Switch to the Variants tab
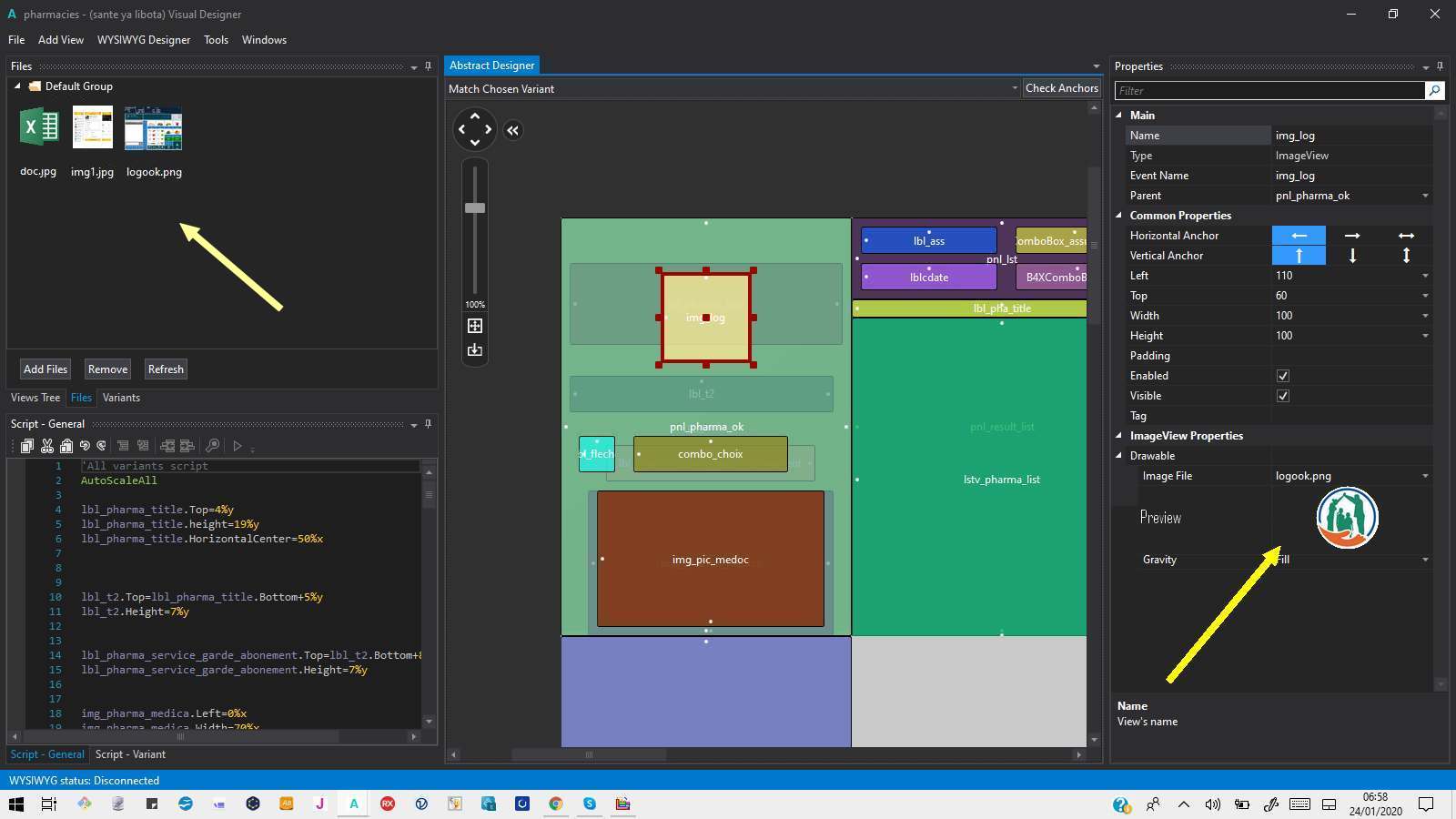This screenshot has width=1456, height=819. 121,398
